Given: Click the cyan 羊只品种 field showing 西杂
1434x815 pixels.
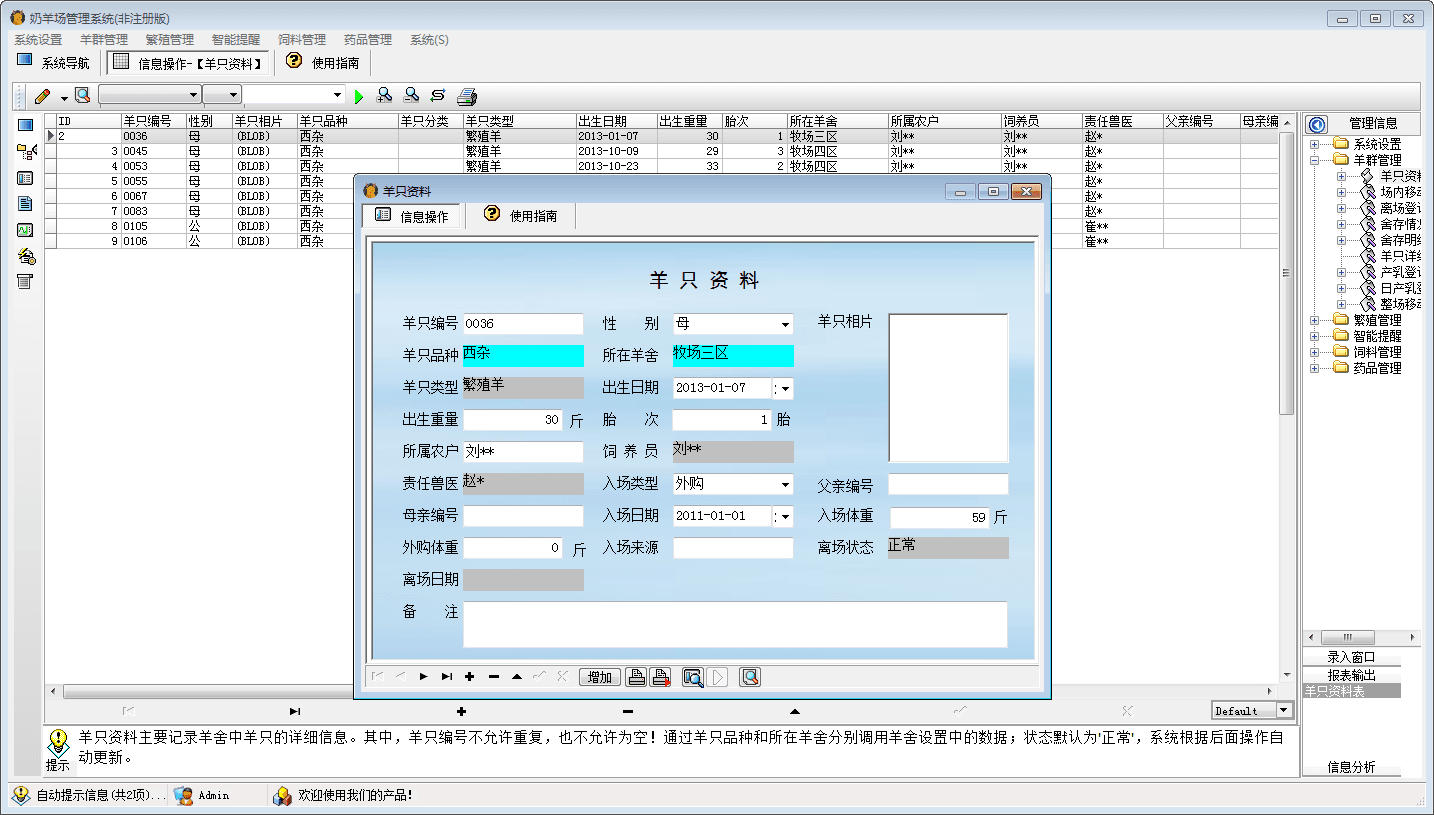Looking at the screenshot, I should tap(523, 356).
